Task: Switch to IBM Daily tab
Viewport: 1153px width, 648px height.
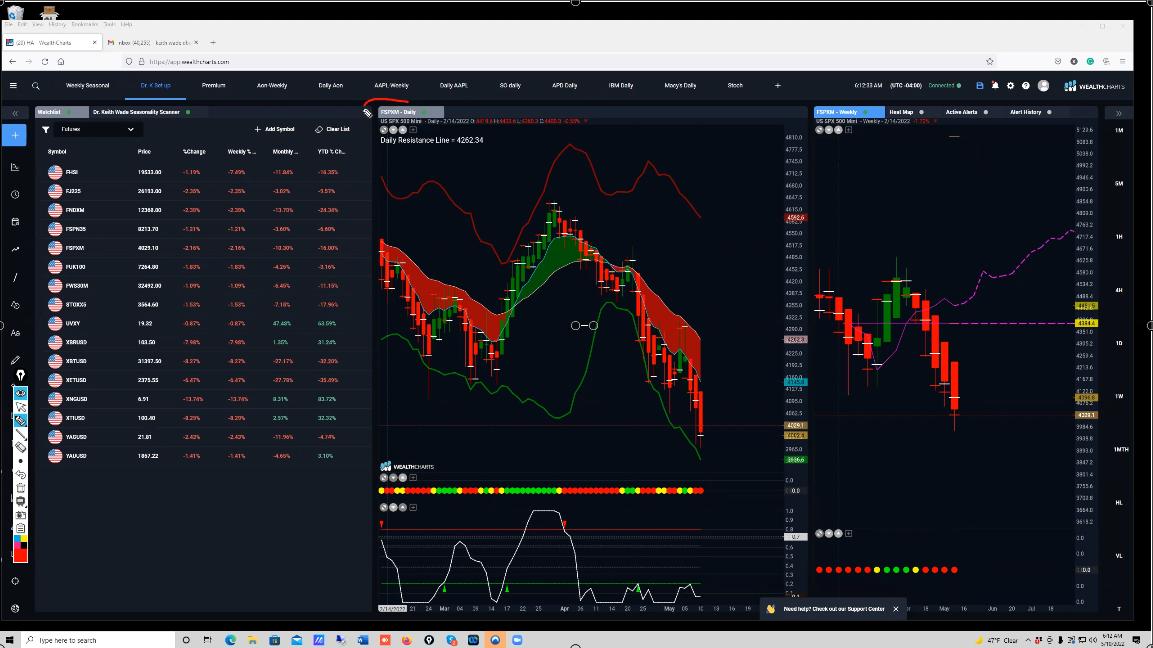Action: coord(621,86)
